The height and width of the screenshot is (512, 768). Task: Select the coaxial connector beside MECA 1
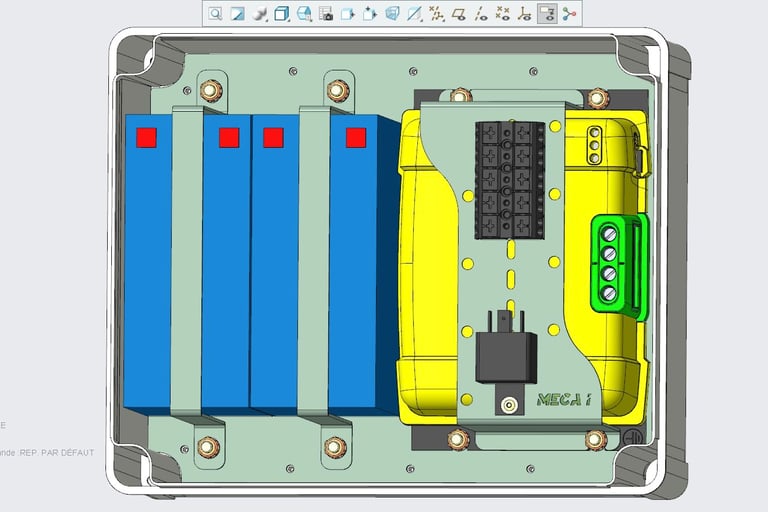pos(509,405)
